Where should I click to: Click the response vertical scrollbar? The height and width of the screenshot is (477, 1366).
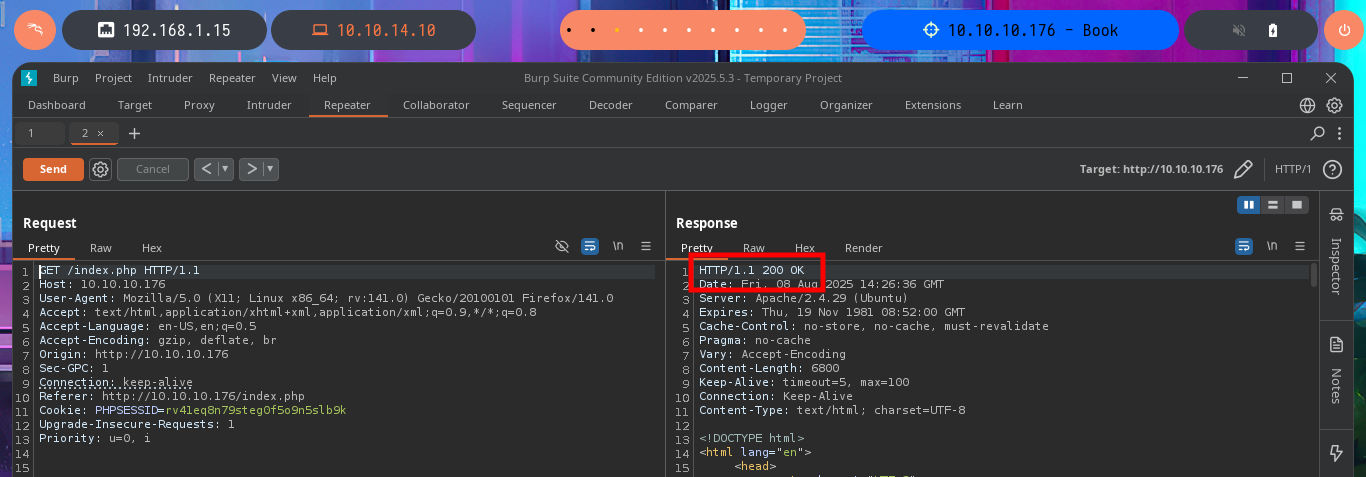coord(1314,275)
